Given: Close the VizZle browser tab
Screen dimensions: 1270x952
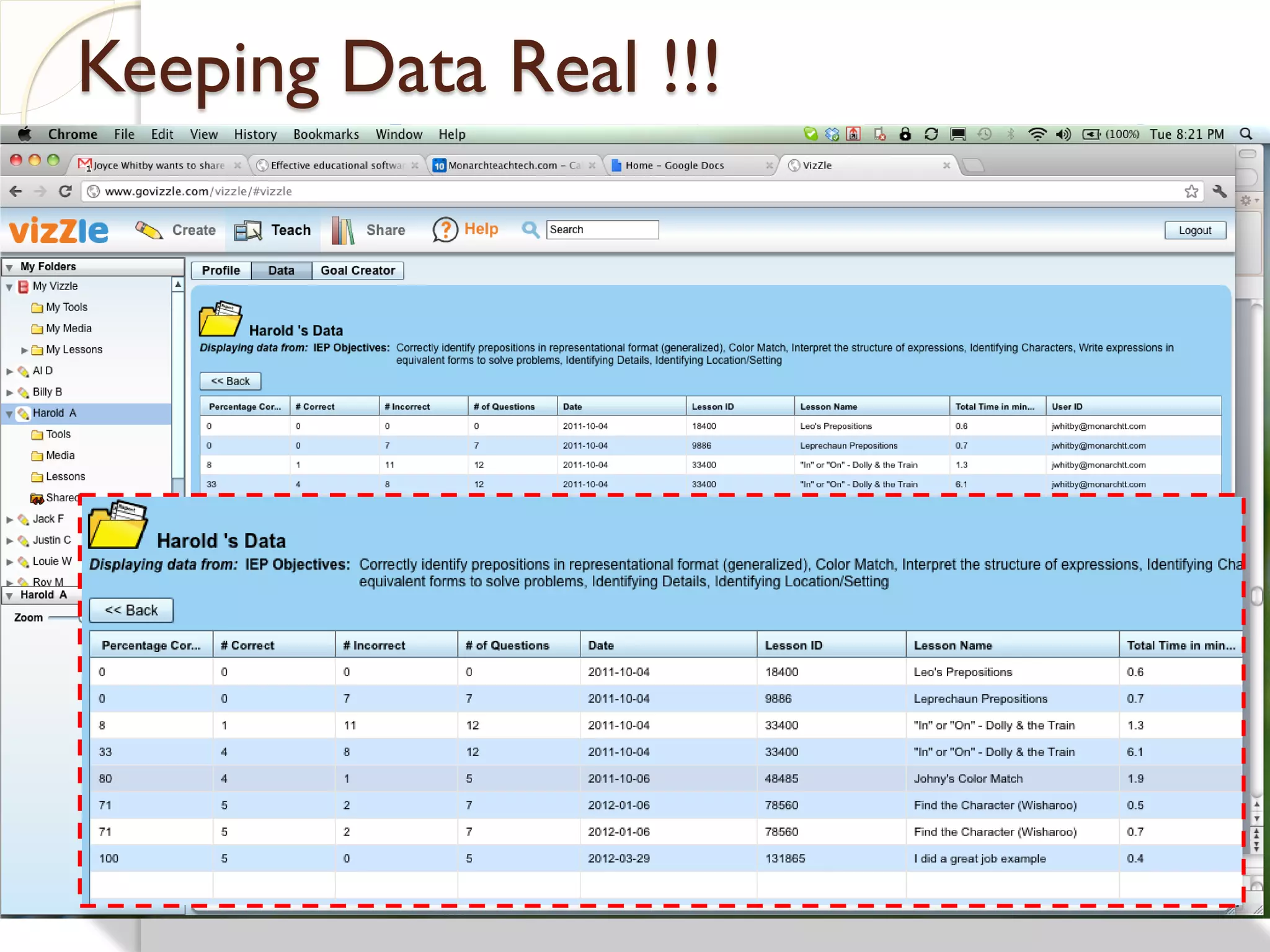Looking at the screenshot, I should click(946, 165).
